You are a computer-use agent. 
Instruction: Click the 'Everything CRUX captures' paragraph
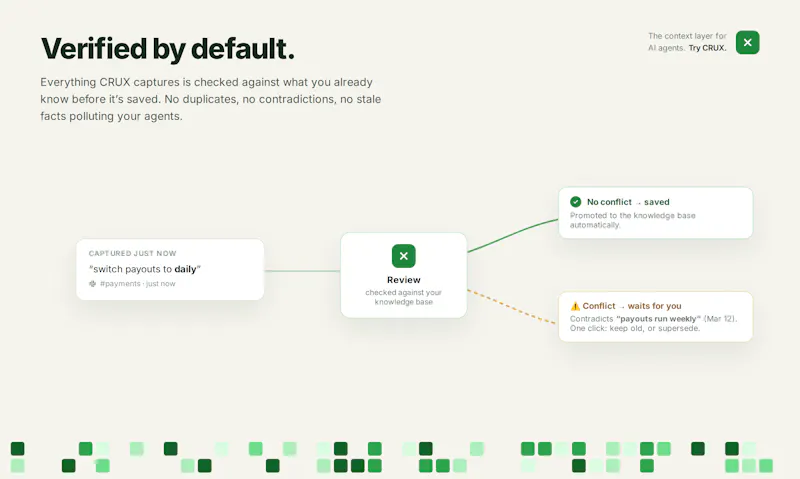(x=211, y=99)
